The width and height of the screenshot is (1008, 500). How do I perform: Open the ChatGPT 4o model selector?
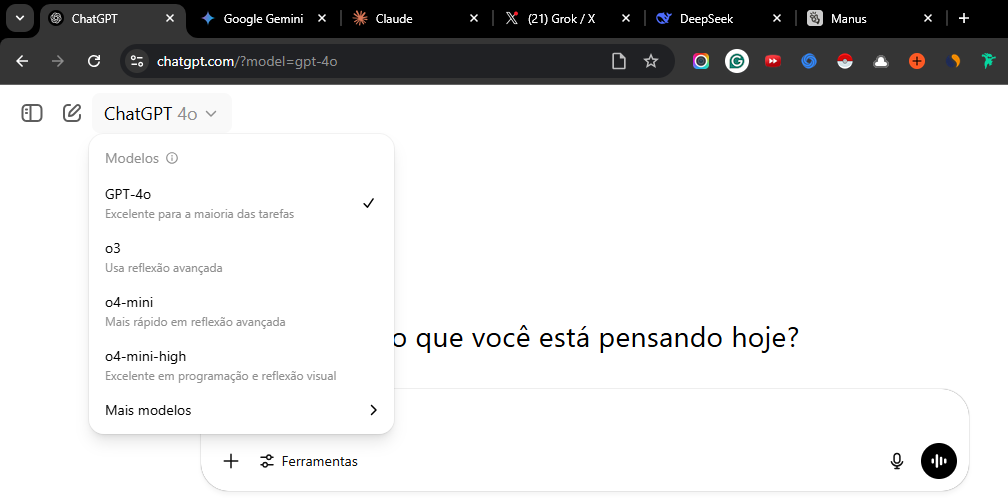[161, 114]
